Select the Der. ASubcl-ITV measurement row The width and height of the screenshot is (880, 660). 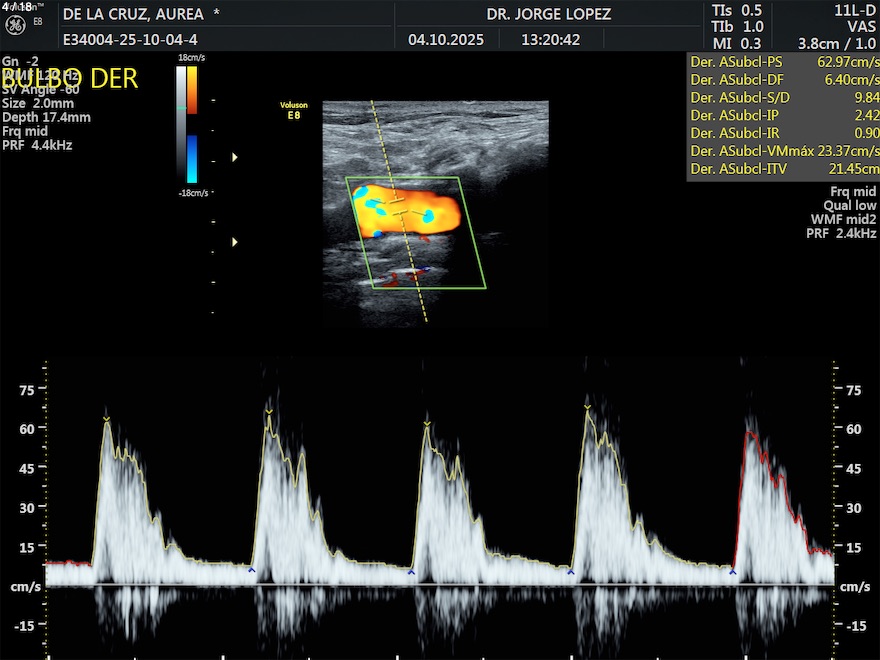point(783,170)
